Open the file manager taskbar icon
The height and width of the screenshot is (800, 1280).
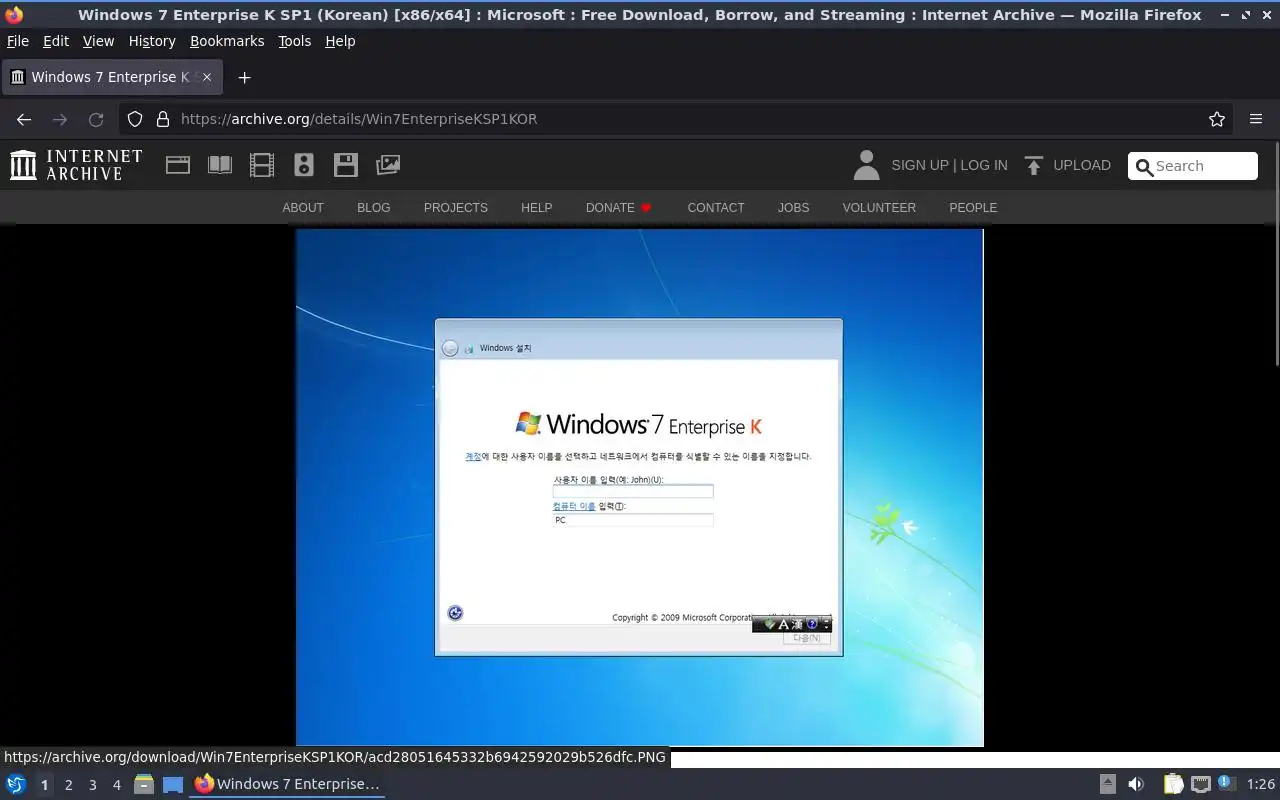click(144, 784)
